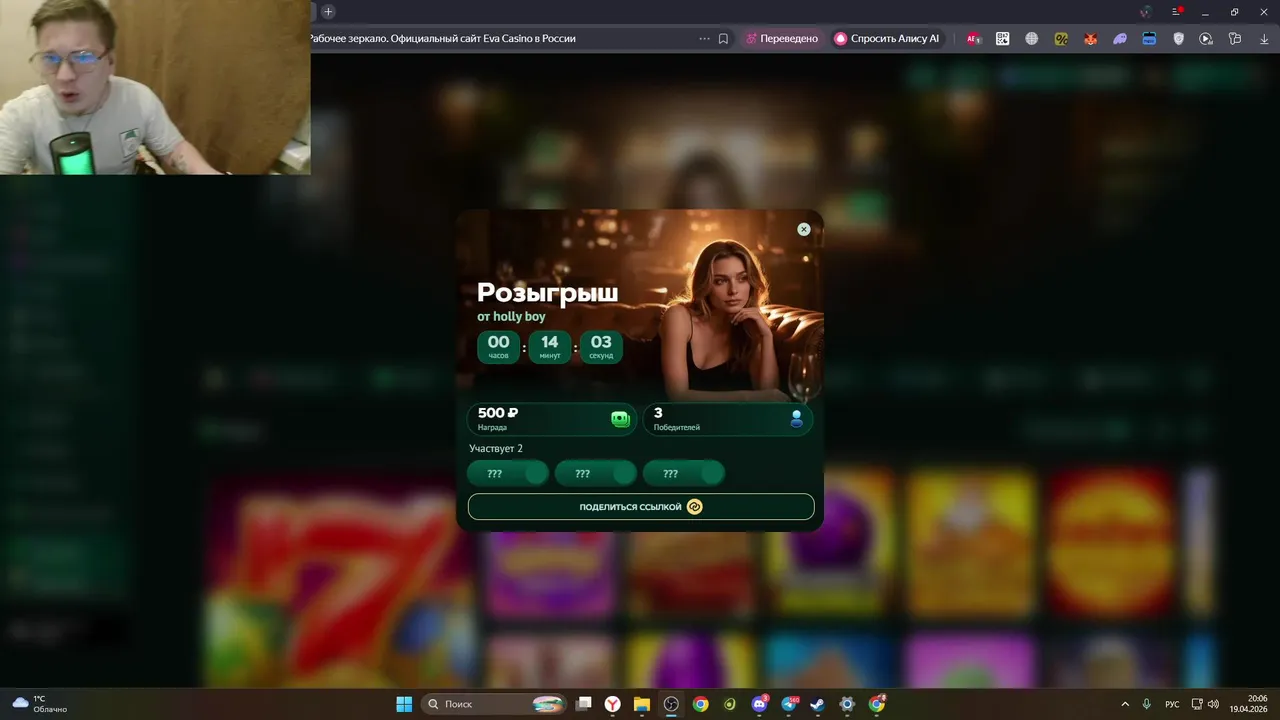This screenshot has height=720, width=1280.
Task: Open the video play extension icon
Action: 1206,39
